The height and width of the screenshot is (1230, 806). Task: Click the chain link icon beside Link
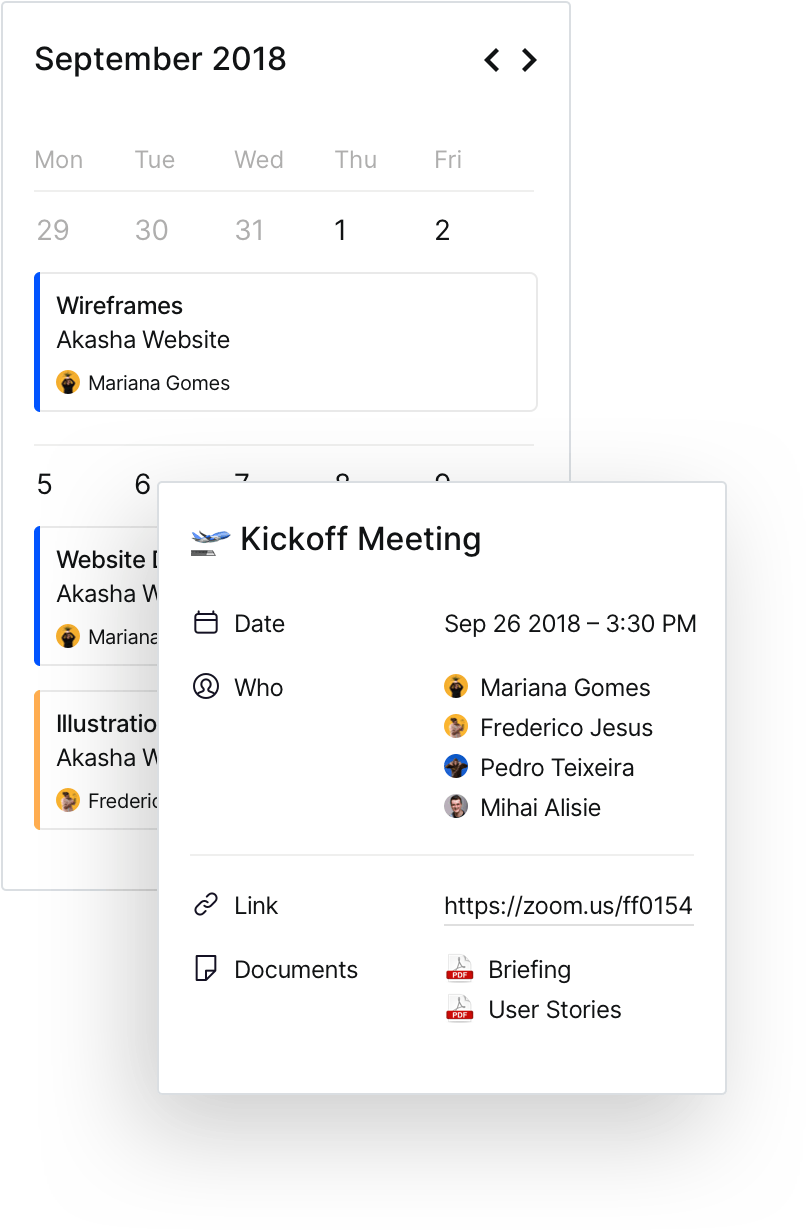(206, 906)
